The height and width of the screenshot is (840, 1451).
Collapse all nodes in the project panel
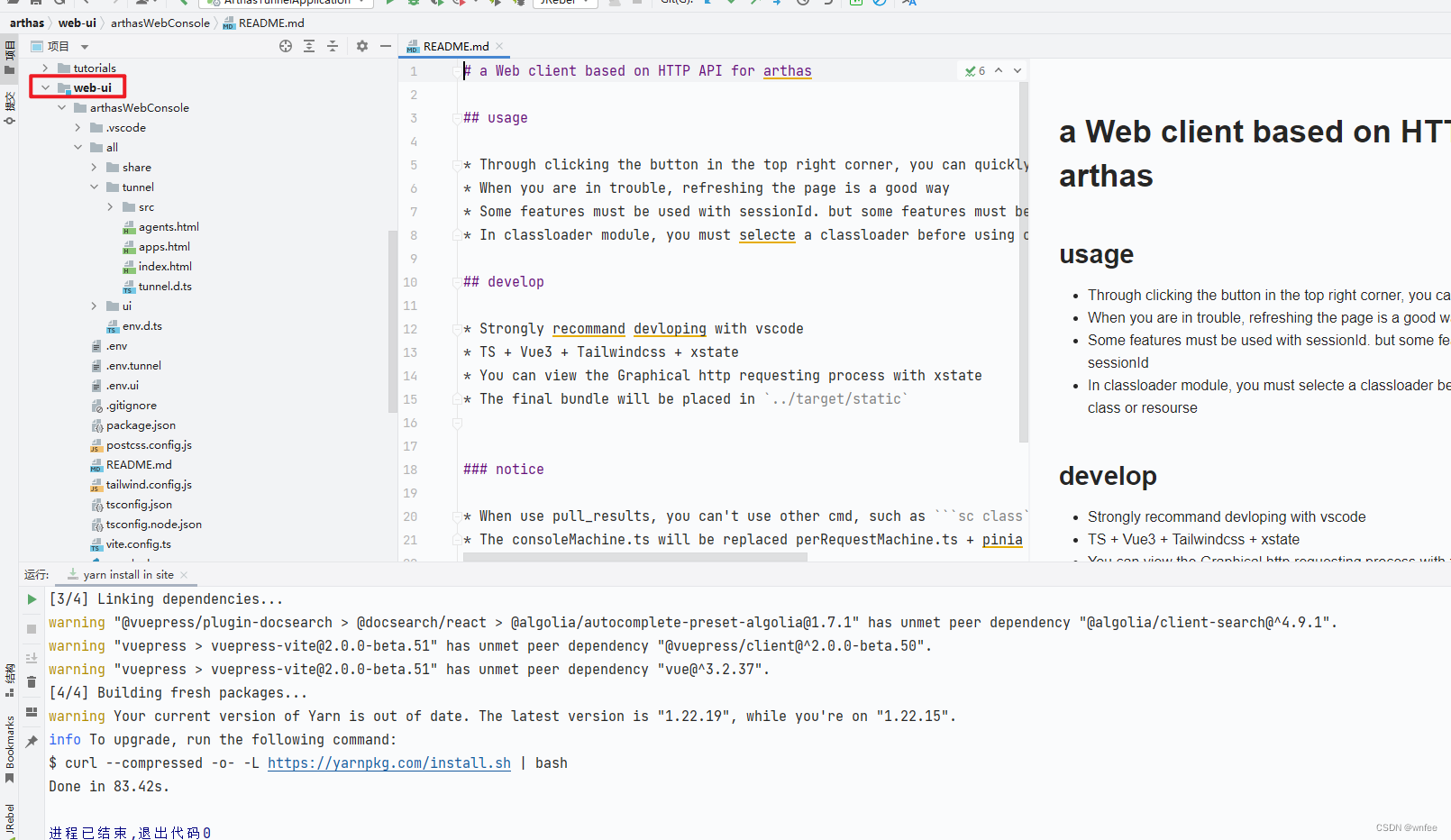[333, 46]
